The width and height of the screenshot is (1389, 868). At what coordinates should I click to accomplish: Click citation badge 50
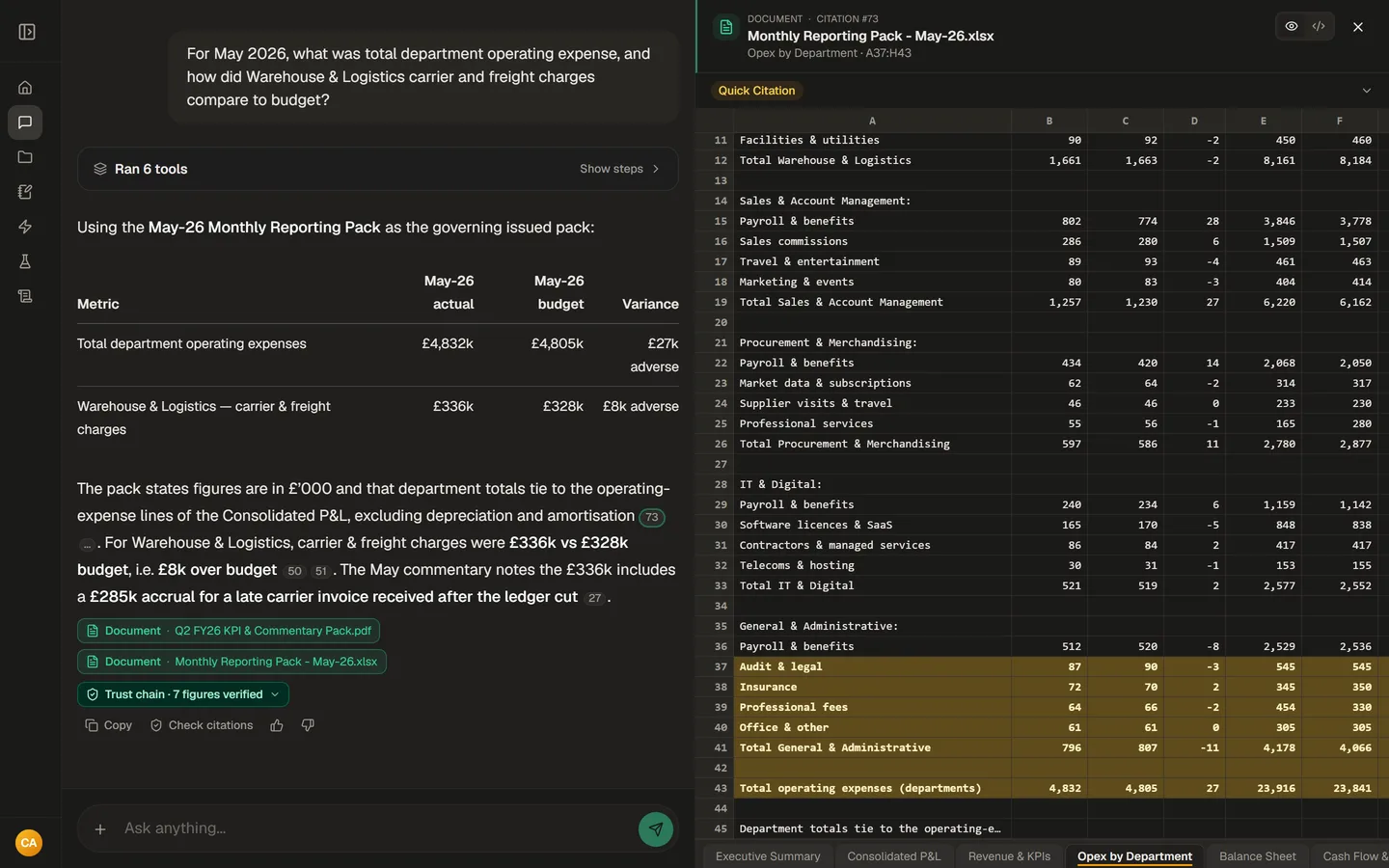[x=295, y=571]
